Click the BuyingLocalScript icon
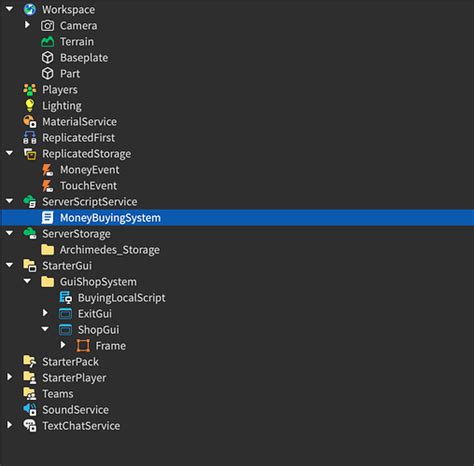Image resolution: width=474 pixels, height=466 pixels. click(x=65, y=298)
